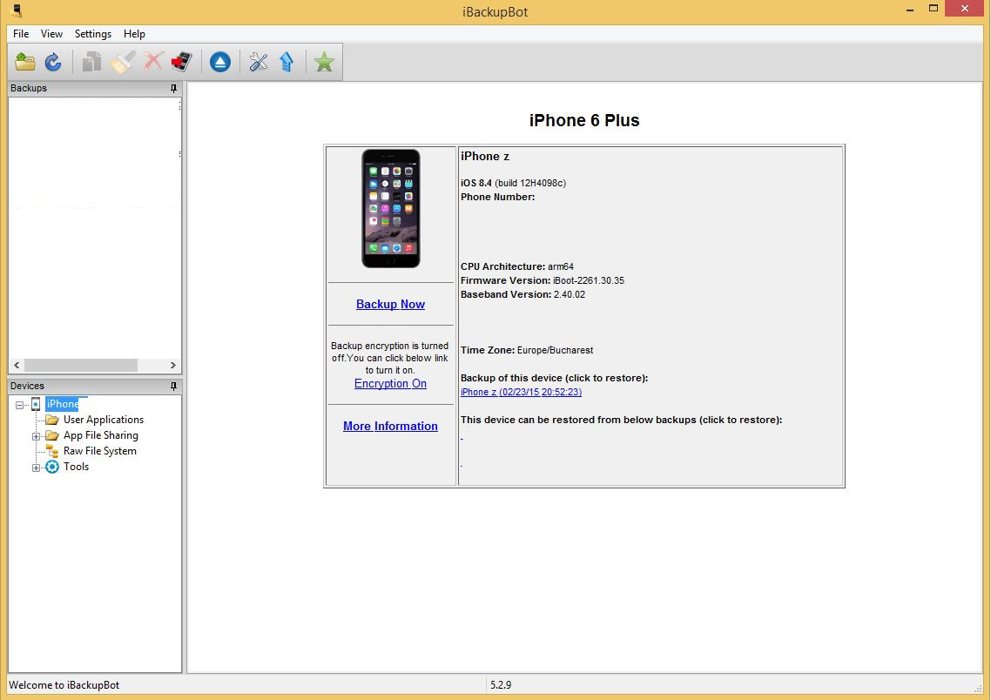The image size is (991, 700).
Task: Click the iPhone 6 Plus heading
Action: (584, 121)
